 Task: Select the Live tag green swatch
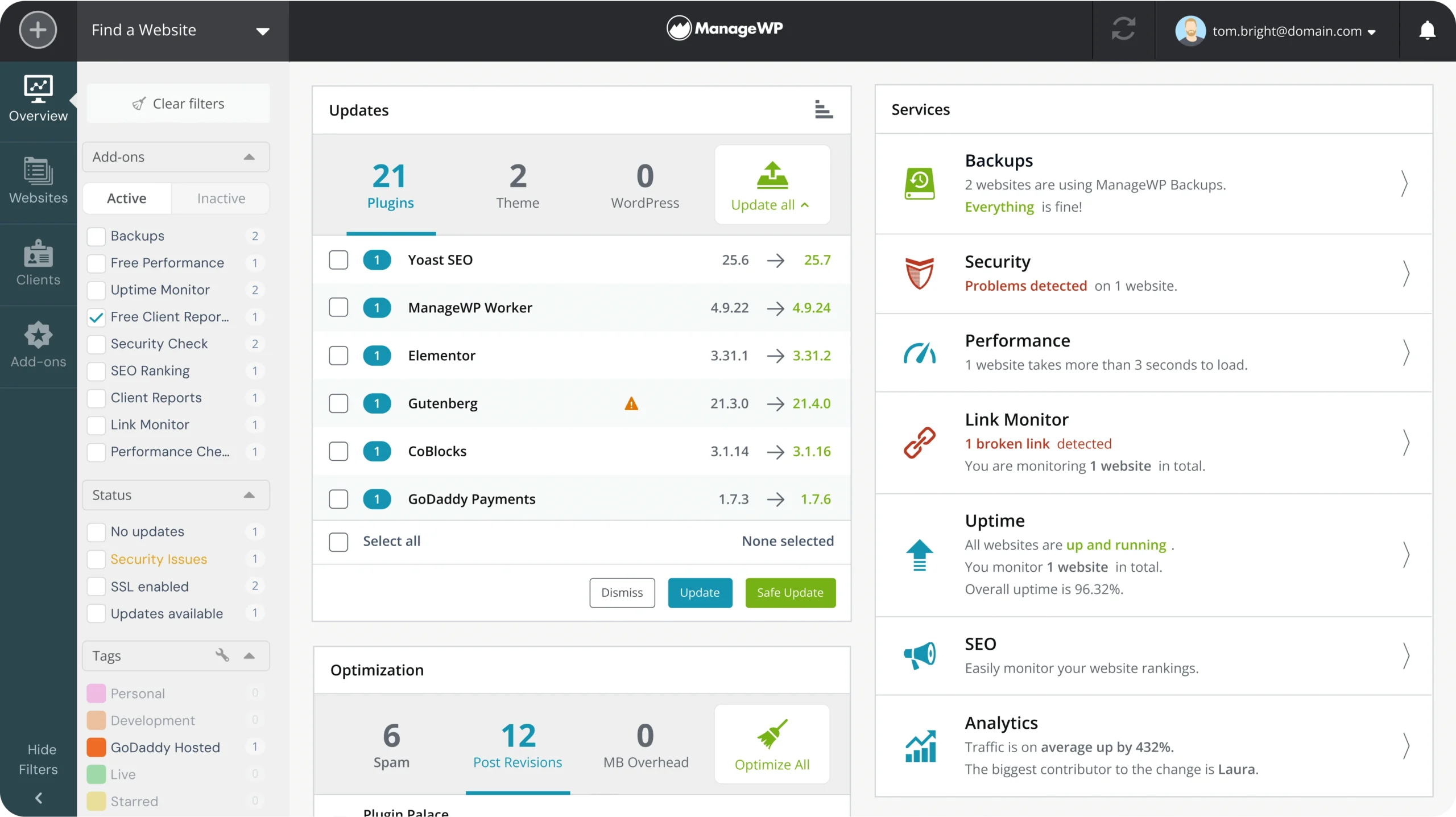pyautogui.click(x=96, y=774)
